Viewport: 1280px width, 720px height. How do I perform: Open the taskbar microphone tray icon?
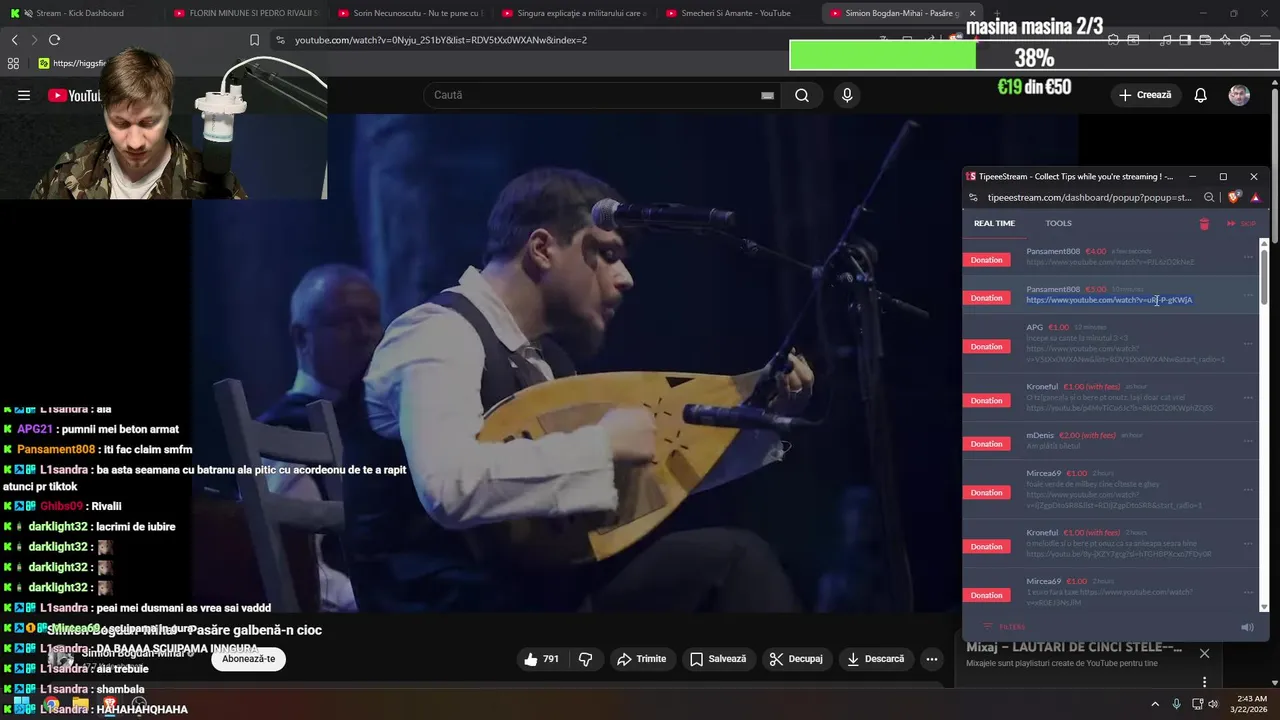1176,704
